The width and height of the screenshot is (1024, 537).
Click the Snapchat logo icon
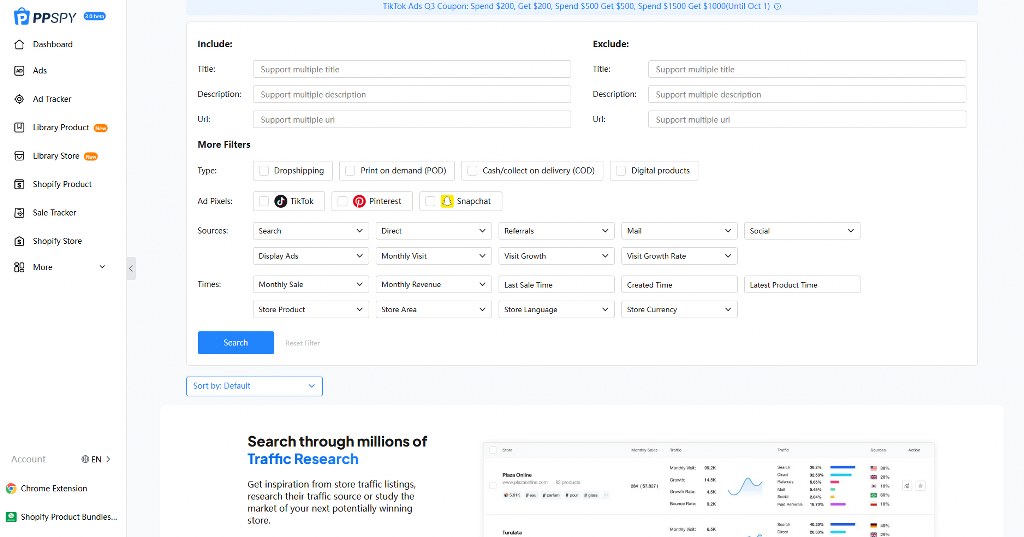click(x=447, y=201)
